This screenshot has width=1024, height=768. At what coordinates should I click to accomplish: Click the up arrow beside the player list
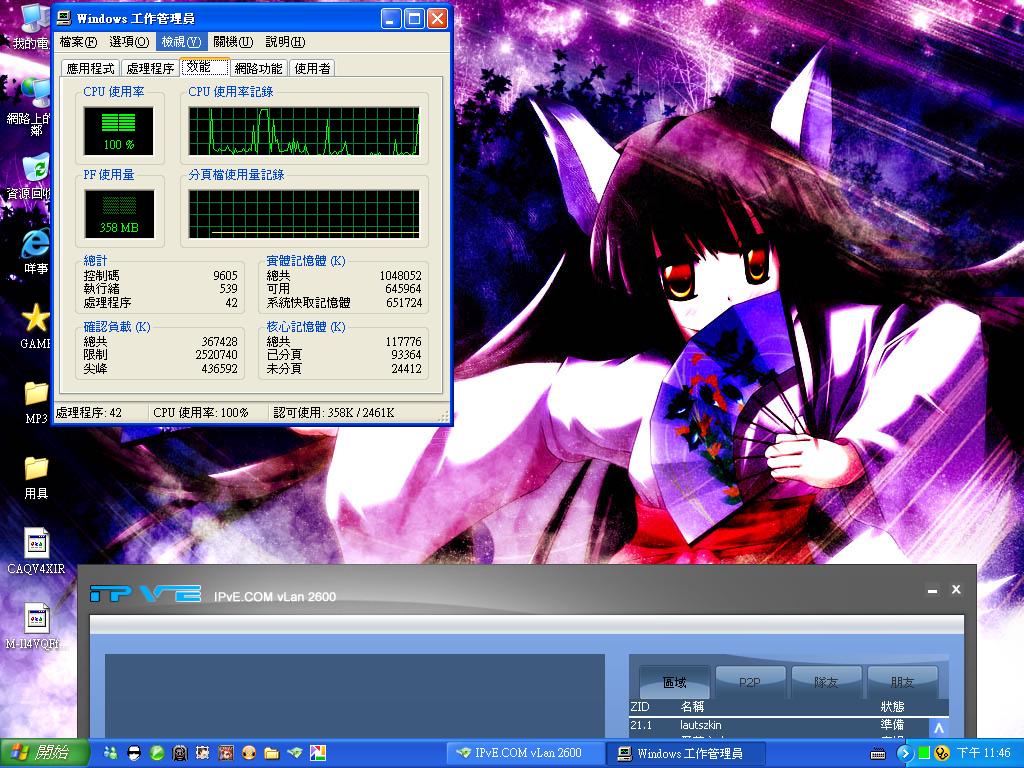[938, 728]
